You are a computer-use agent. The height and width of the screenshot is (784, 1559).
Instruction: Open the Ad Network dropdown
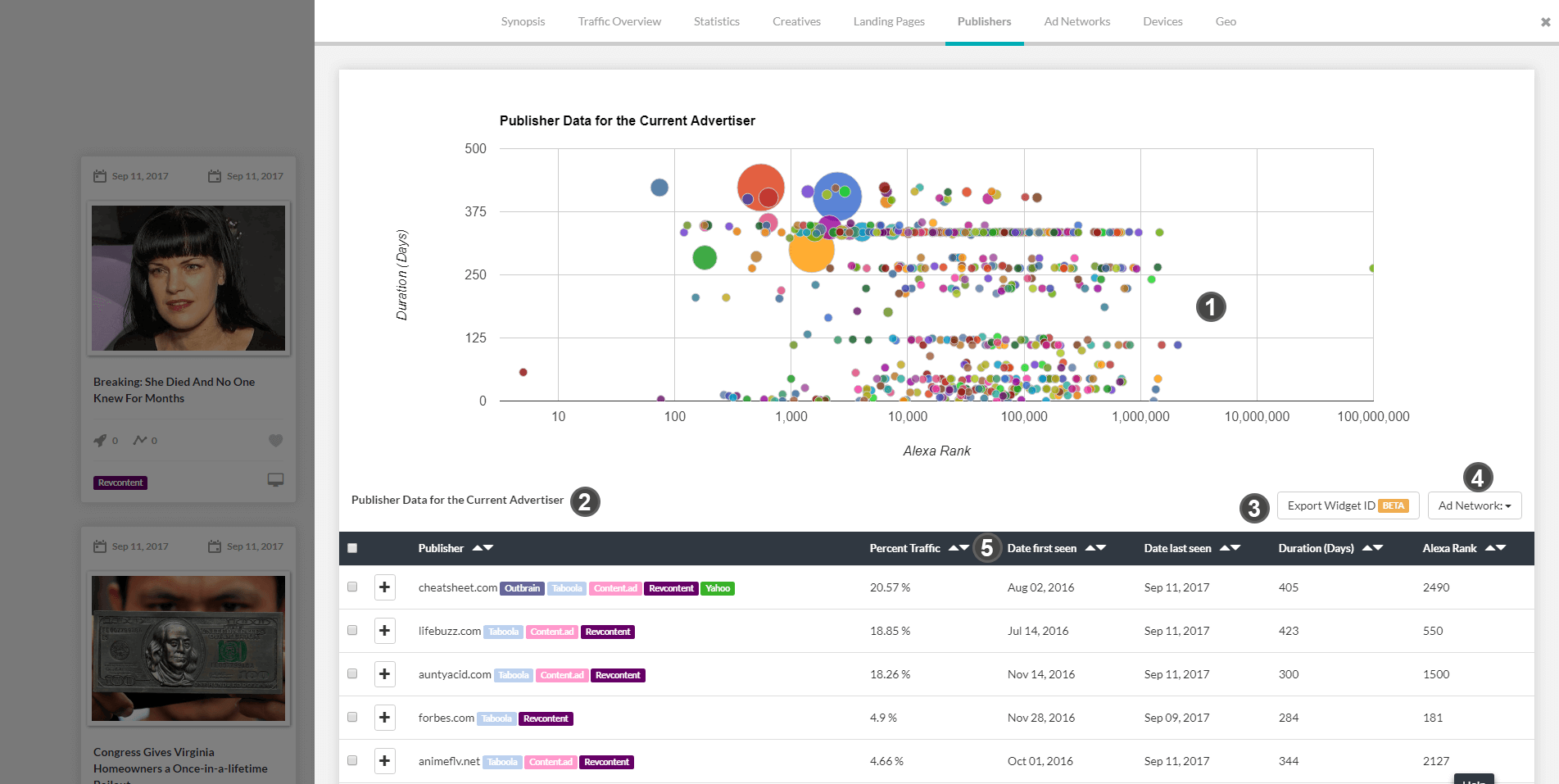pyautogui.click(x=1474, y=505)
